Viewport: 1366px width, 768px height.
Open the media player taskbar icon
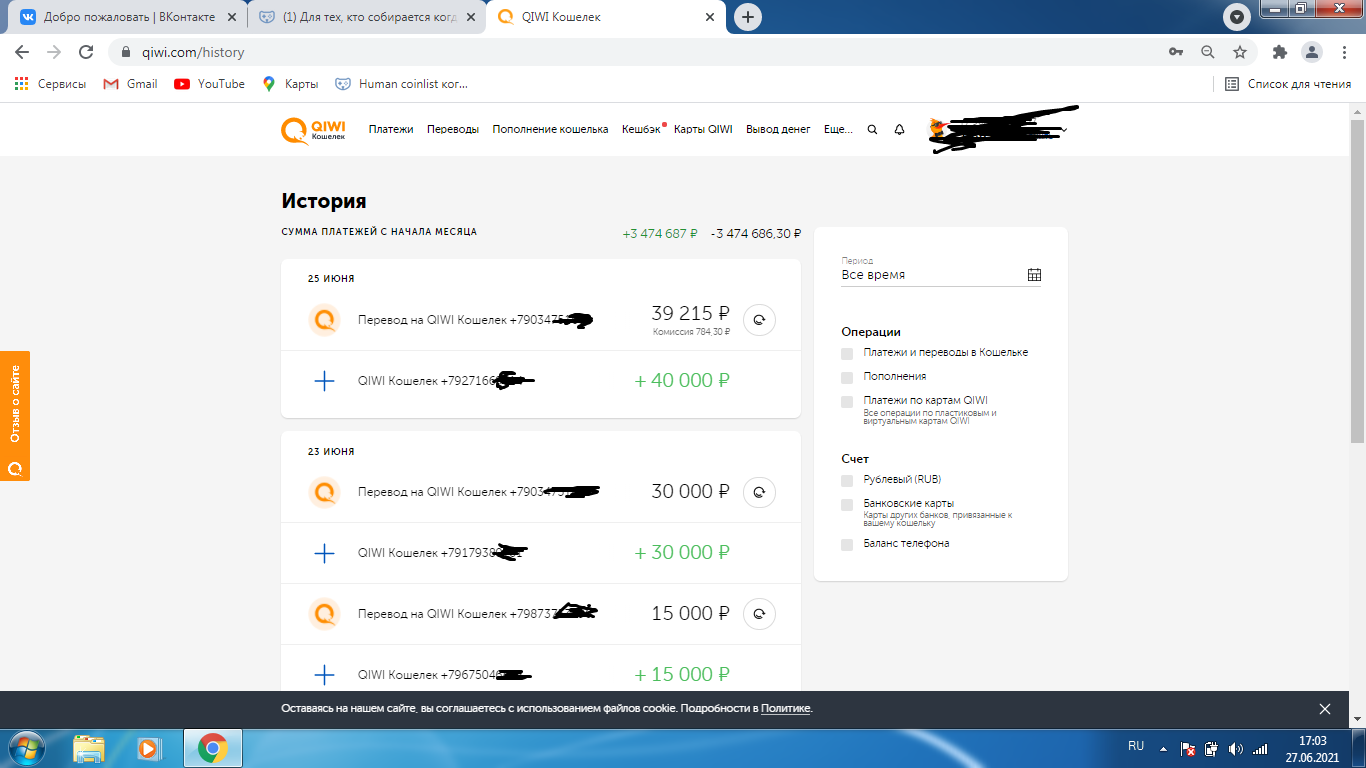tap(147, 748)
